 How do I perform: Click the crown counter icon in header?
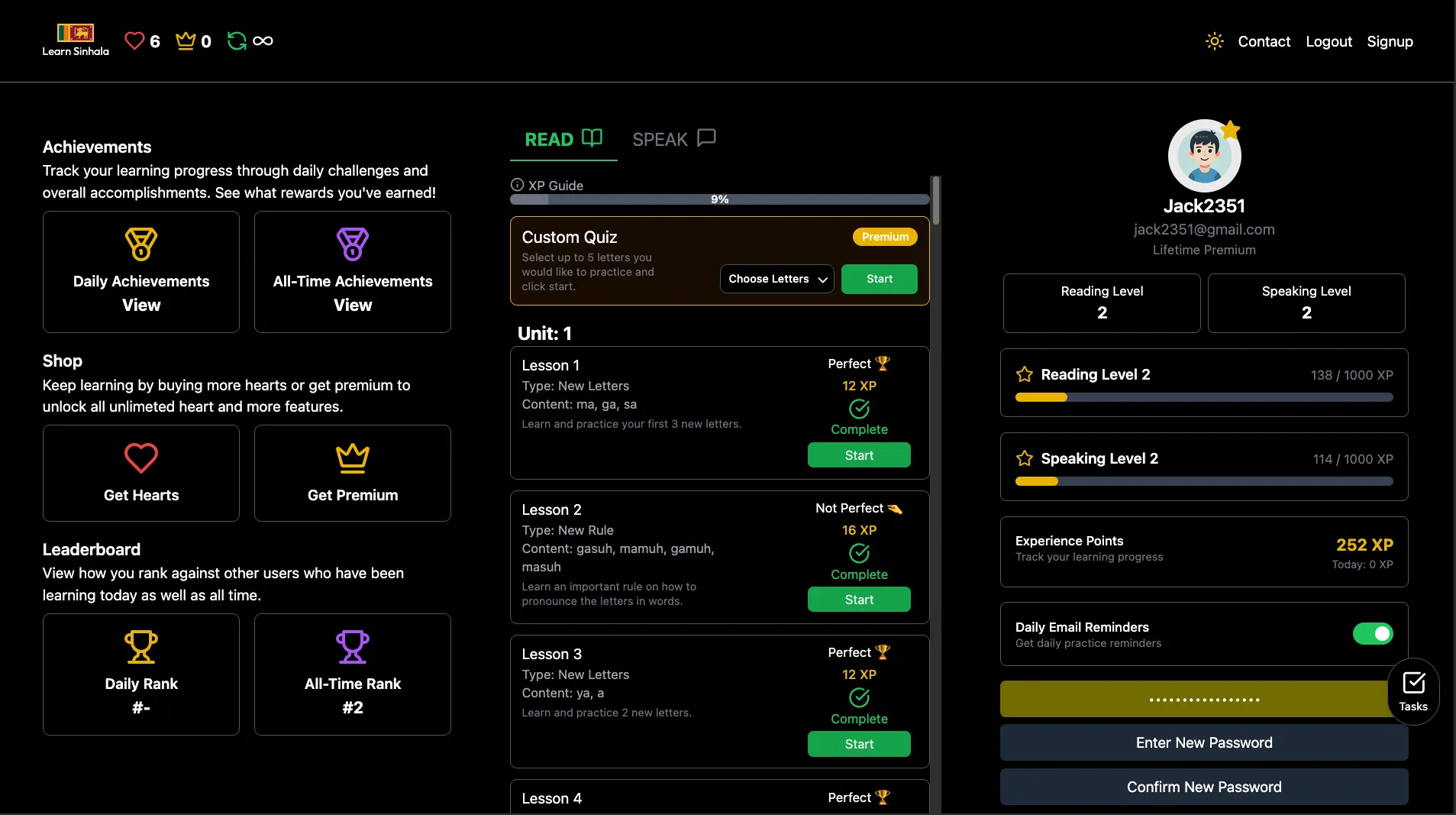(x=186, y=40)
